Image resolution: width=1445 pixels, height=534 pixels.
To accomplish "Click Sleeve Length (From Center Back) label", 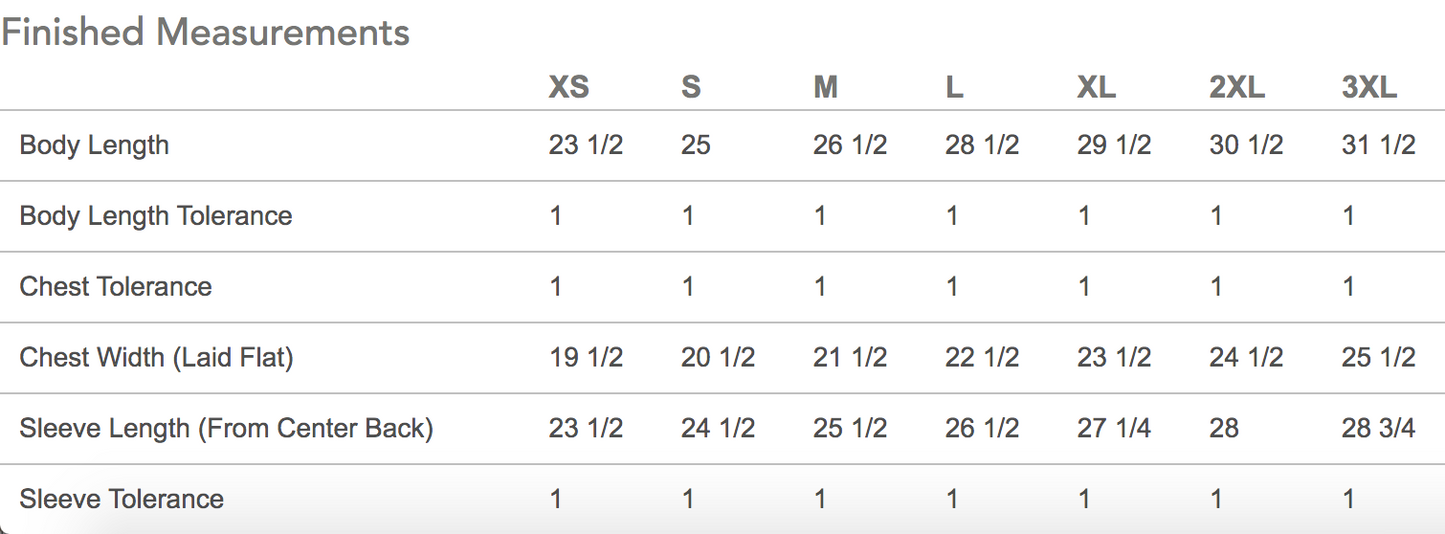I will [226, 429].
